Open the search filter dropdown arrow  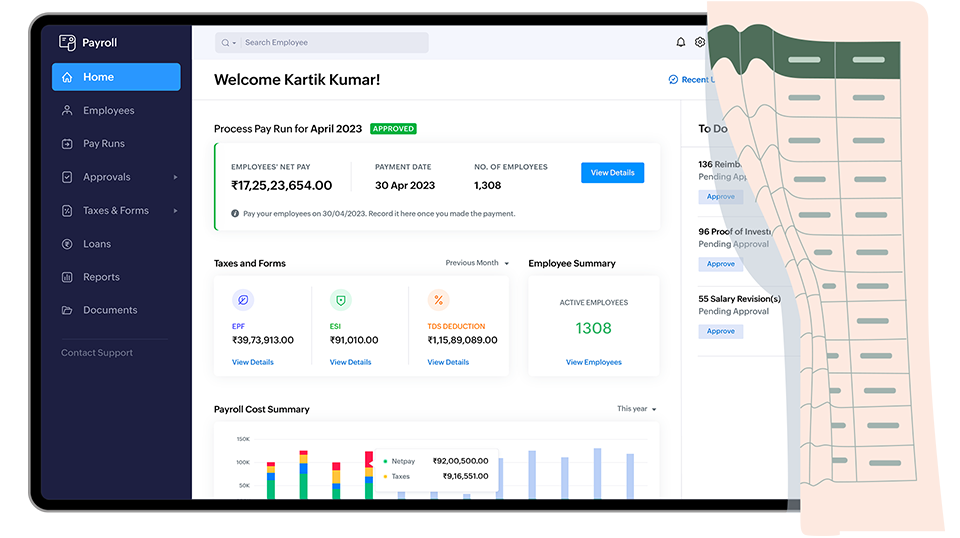coord(235,43)
